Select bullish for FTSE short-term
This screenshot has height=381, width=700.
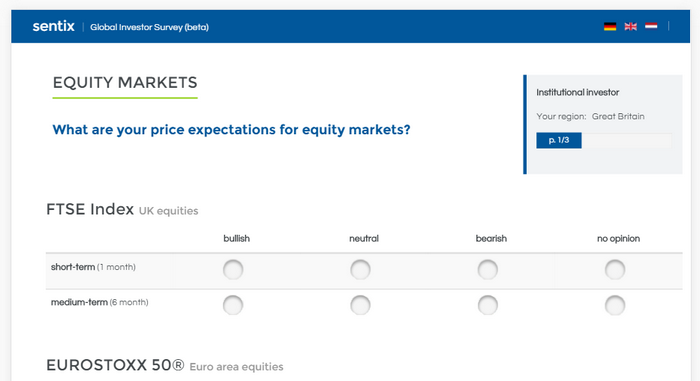[x=233, y=270]
